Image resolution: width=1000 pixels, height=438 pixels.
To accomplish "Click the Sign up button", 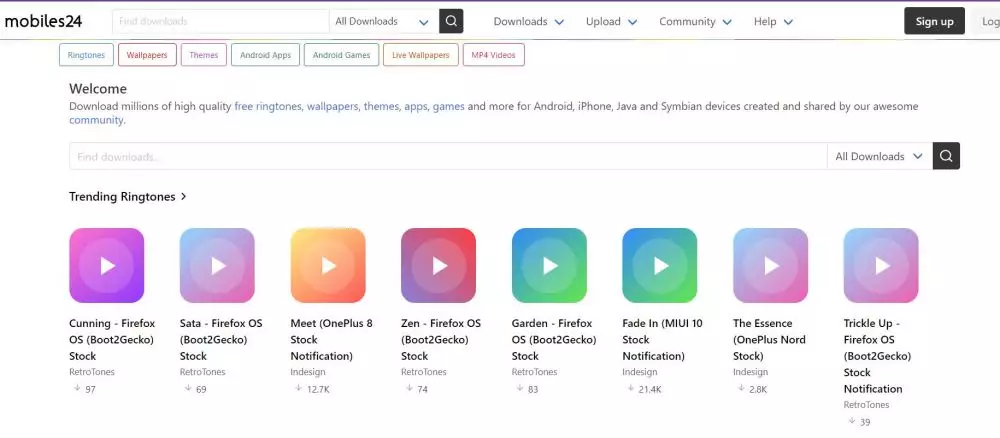I will click(934, 21).
